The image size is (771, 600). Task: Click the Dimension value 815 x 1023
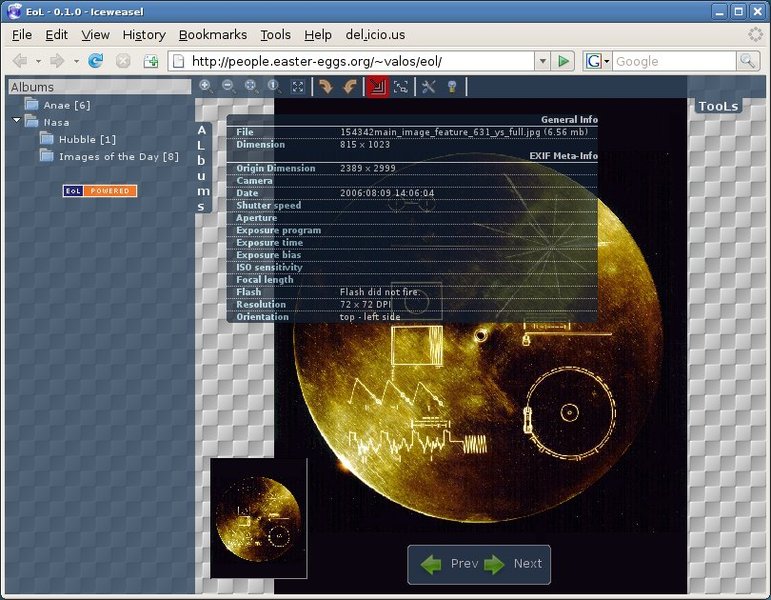[365, 145]
